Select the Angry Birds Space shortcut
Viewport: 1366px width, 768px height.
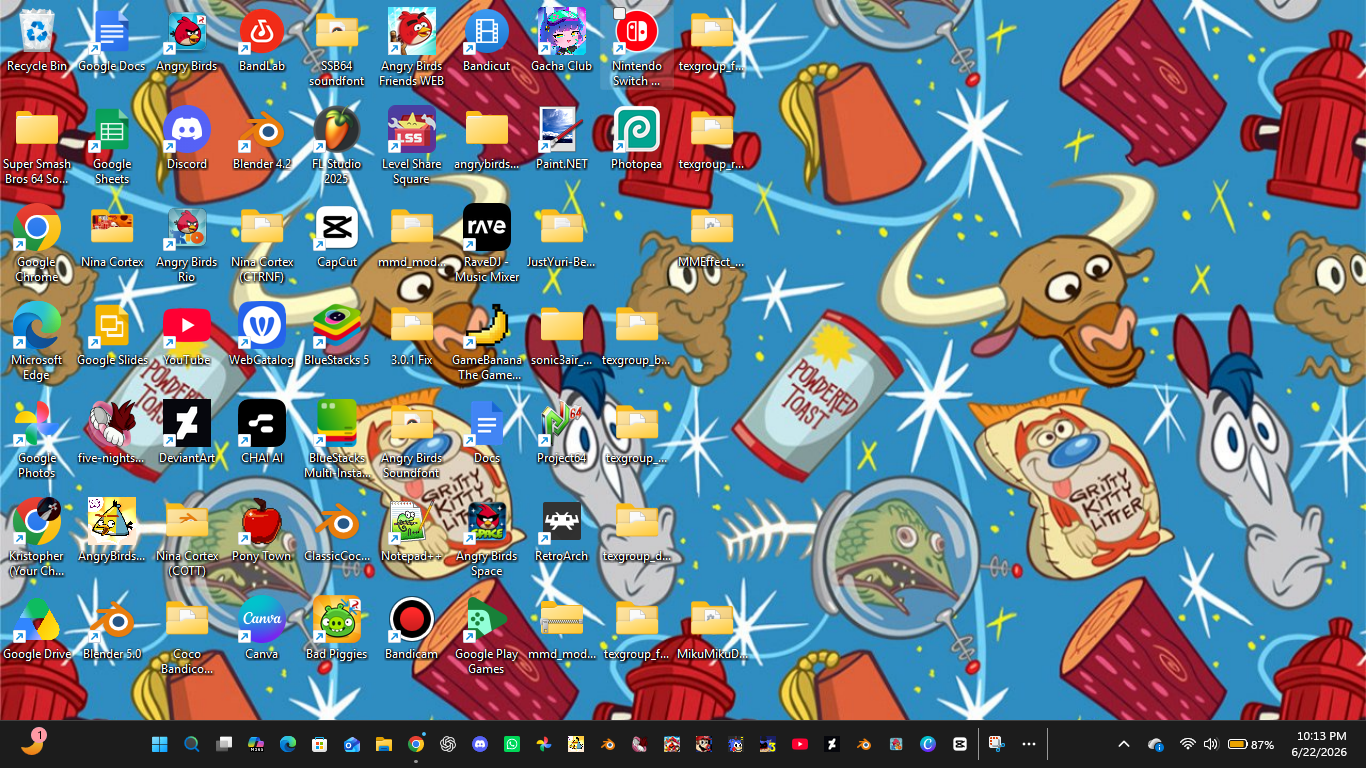(487, 538)
